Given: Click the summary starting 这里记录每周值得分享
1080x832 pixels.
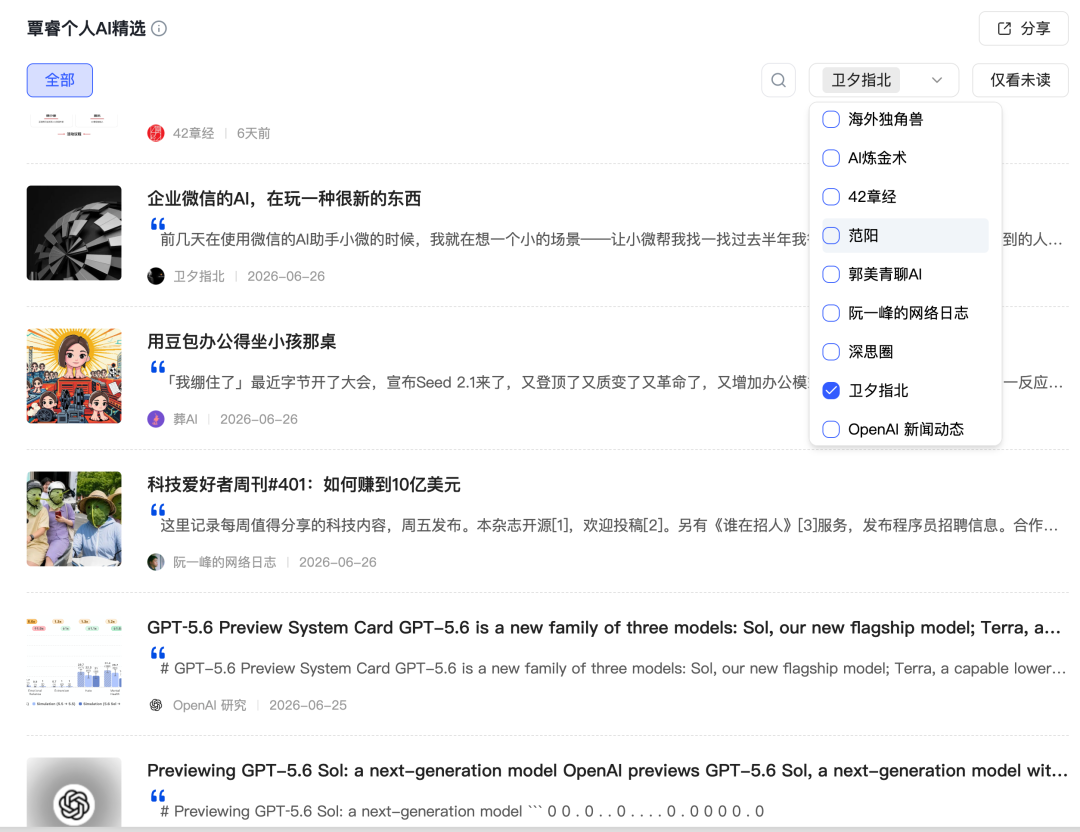Looking at the screenshot, I should [610, 526].
